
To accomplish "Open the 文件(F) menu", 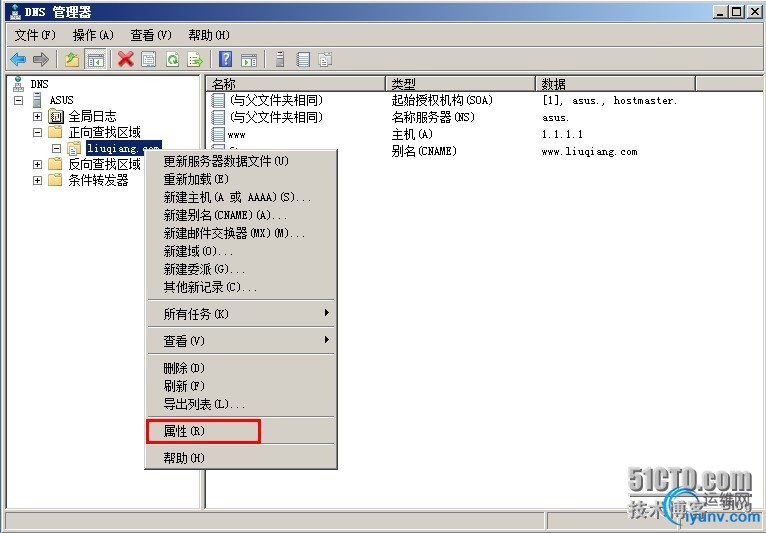I will [x=35, y=35].
